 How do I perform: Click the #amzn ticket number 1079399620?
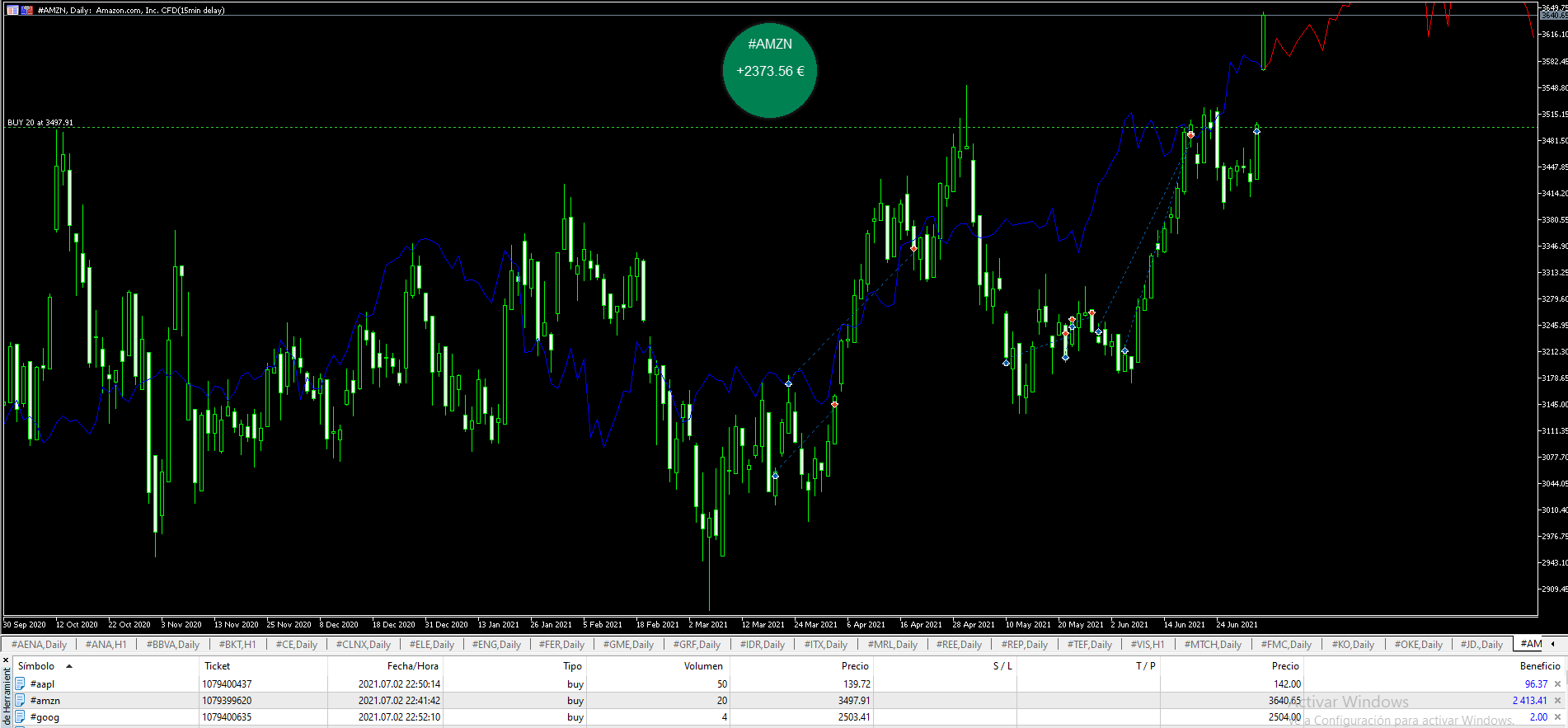click(x=227, y=701)
